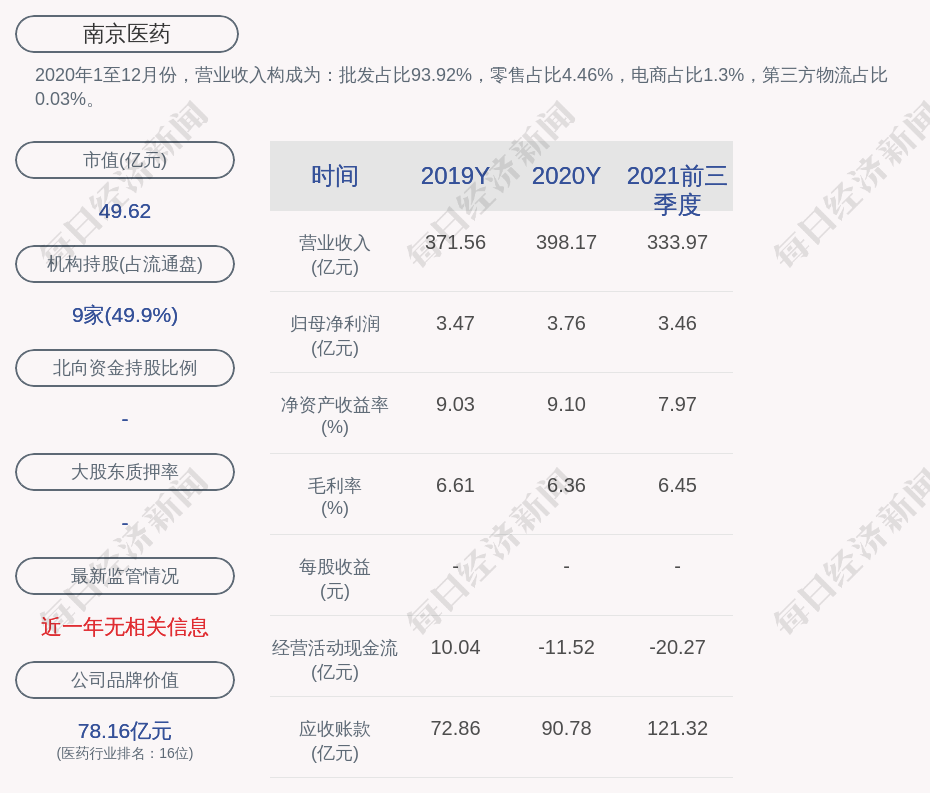Select the 毛利率(%) row label

pyautogui.click(x=335, y=496)
